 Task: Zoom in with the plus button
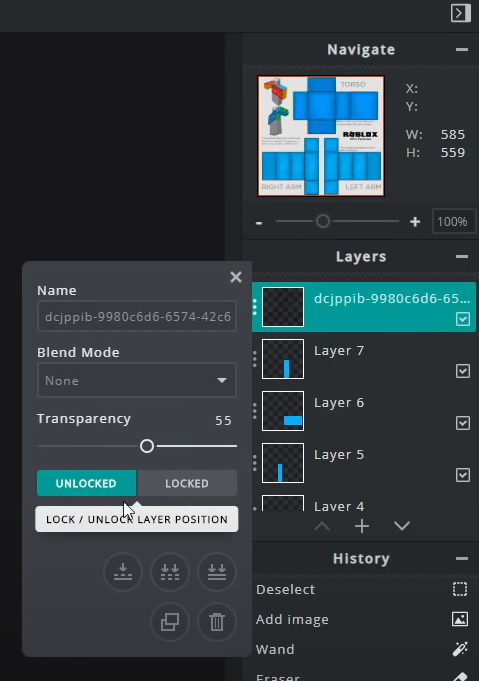(415, 222)
